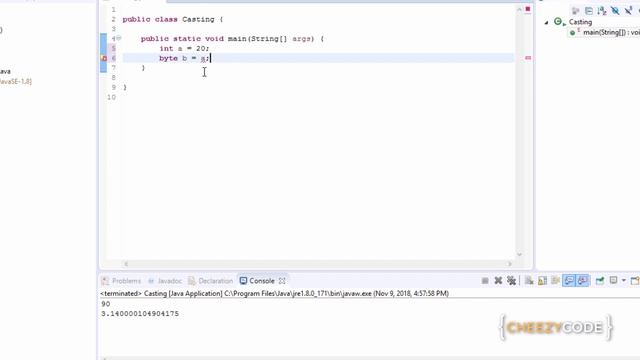Click Open Console icon at toolbar edge
The image size is (640, 360).
tap(635, 281)
